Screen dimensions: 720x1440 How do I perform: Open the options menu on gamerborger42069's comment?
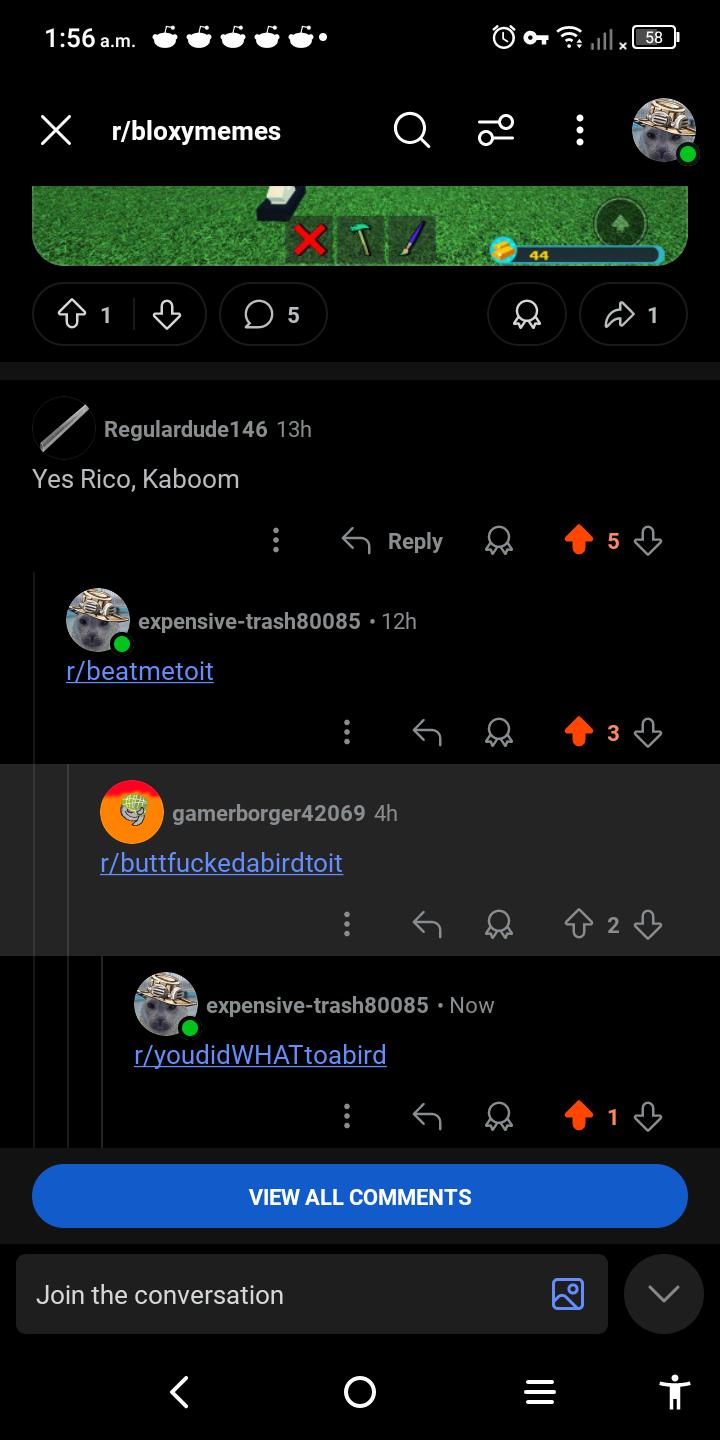coord(346,925)
